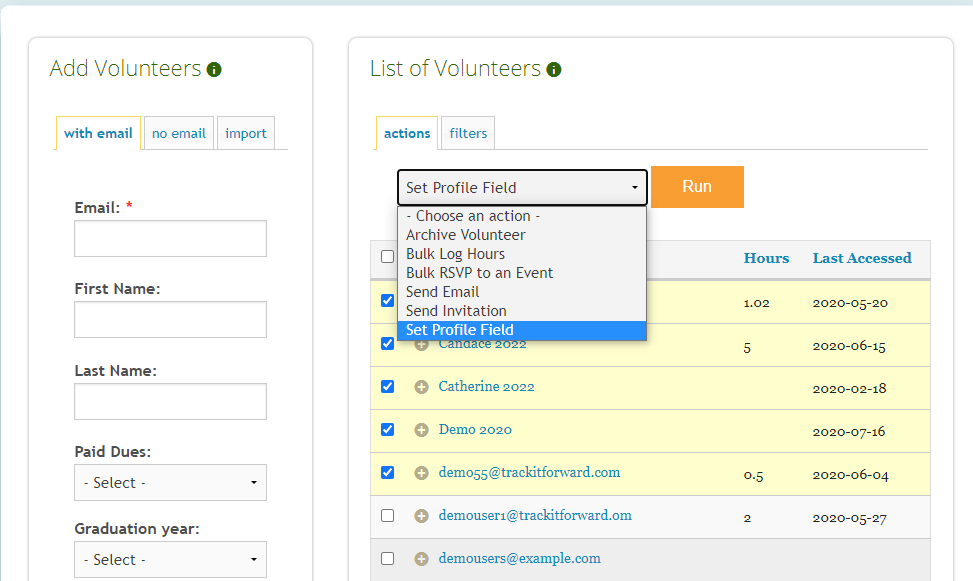973x581 pixels.
Task: Expand plus icon beside demousers@example.com
Action: (421, 559)
